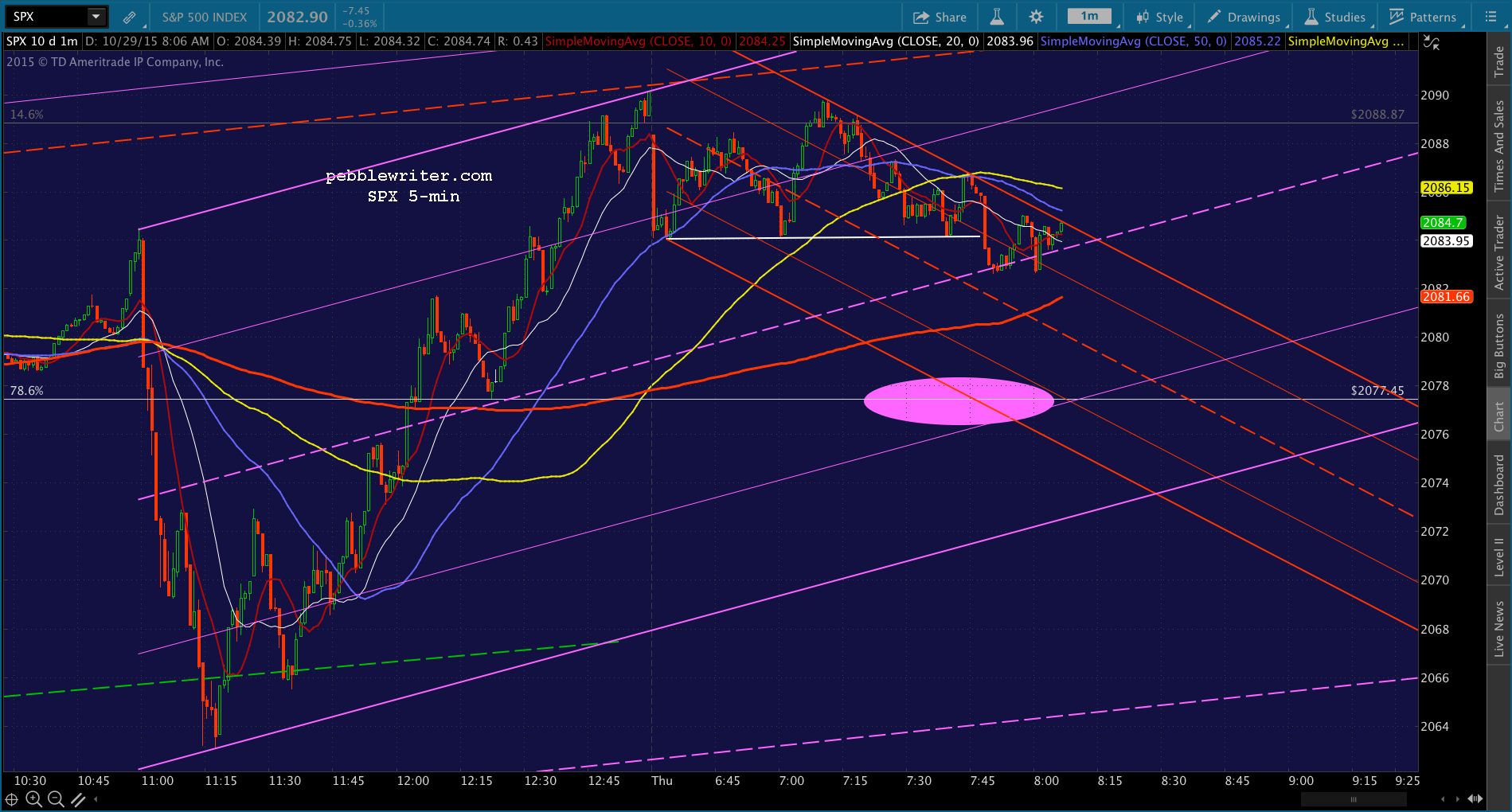Click the zoom out magnifier icon

click(56, 799)
